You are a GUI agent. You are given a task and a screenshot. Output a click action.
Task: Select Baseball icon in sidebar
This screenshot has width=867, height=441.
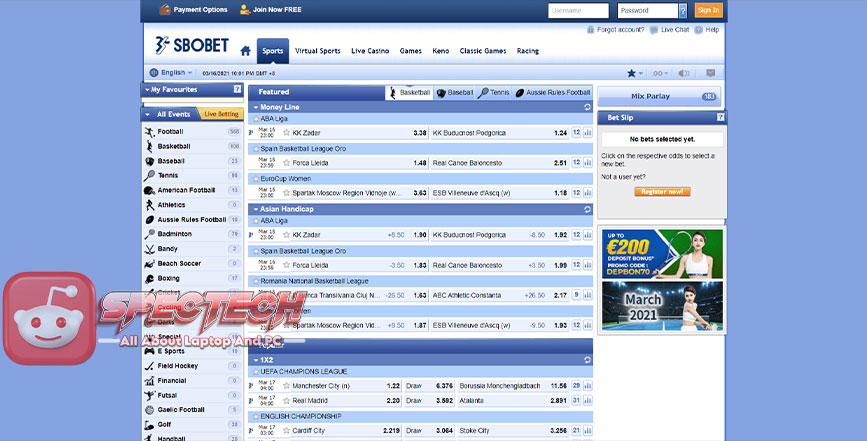149,161
